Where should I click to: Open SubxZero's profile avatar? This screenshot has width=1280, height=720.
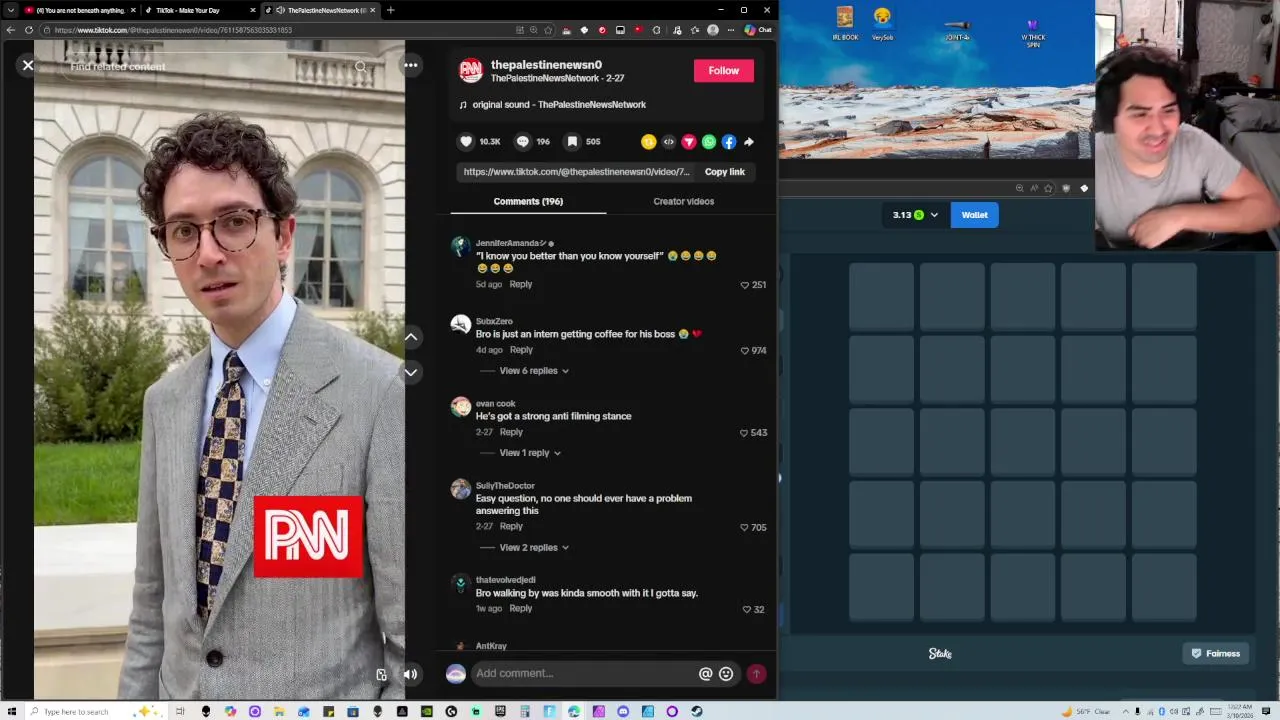[x=461, y=325]
